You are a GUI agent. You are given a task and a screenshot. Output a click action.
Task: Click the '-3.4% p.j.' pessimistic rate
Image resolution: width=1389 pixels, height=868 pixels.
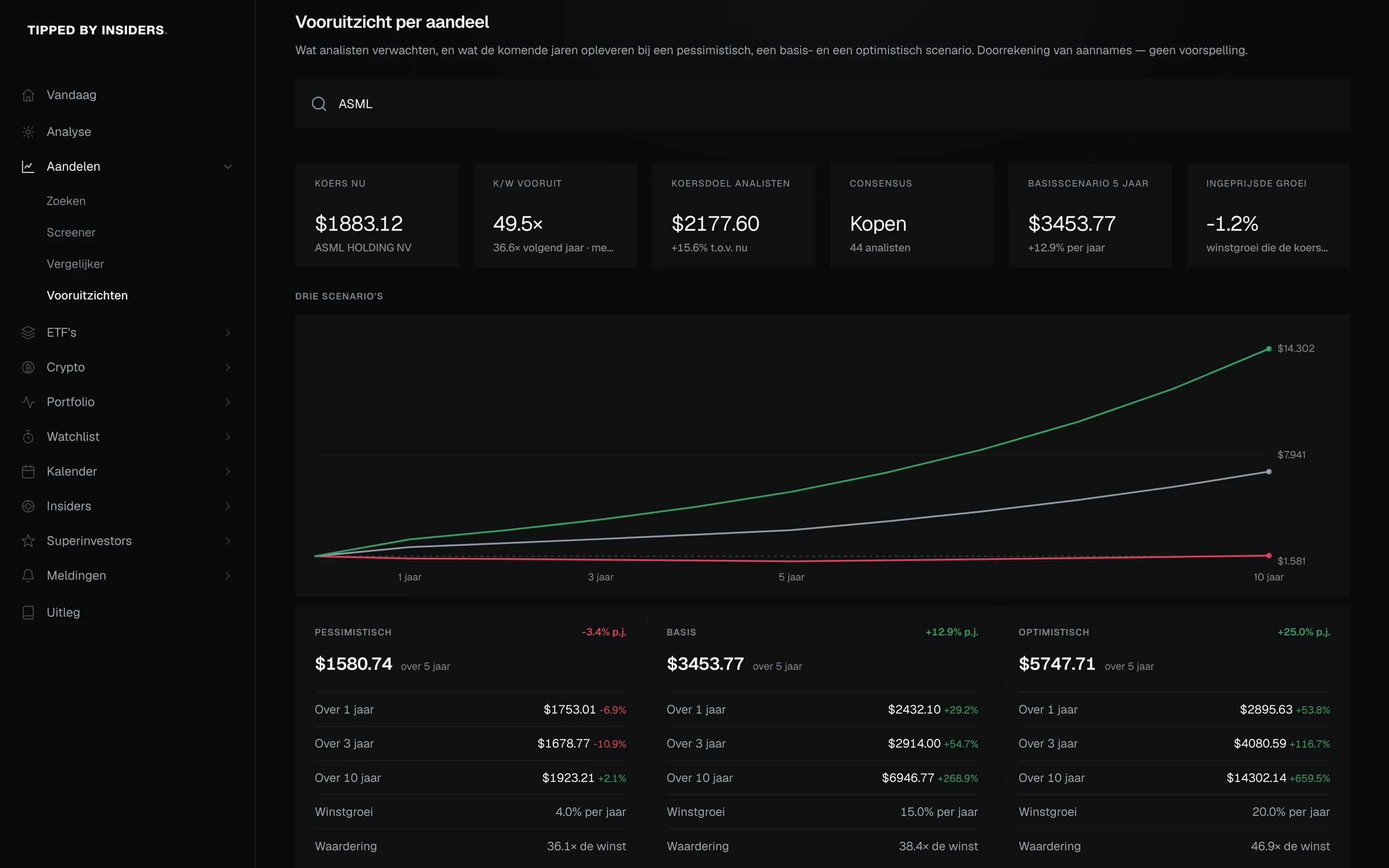click(x=604, y=632)
